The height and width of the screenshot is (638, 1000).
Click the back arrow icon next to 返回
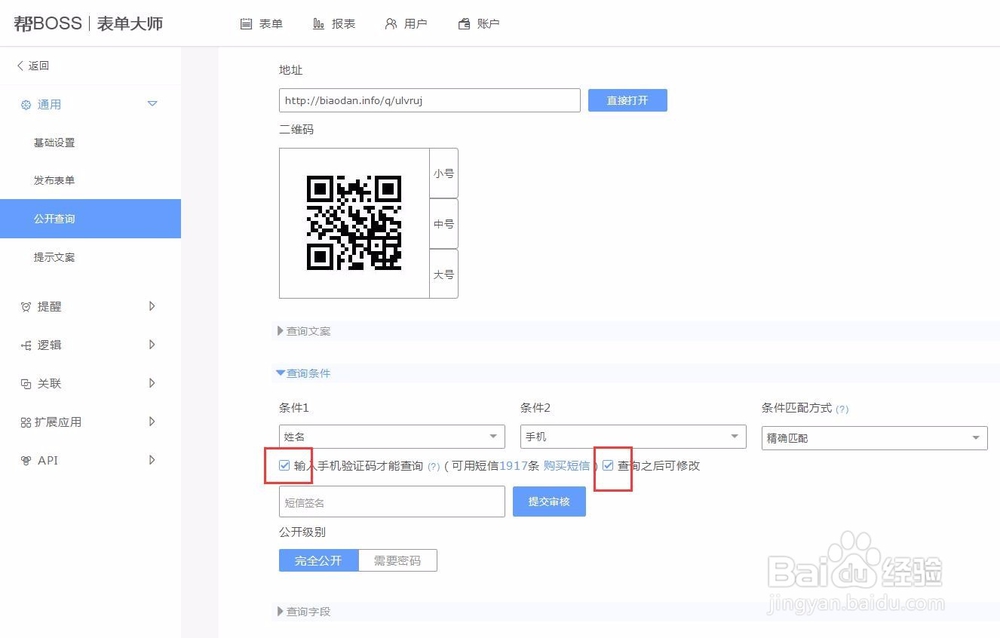[x=20, y=66]
